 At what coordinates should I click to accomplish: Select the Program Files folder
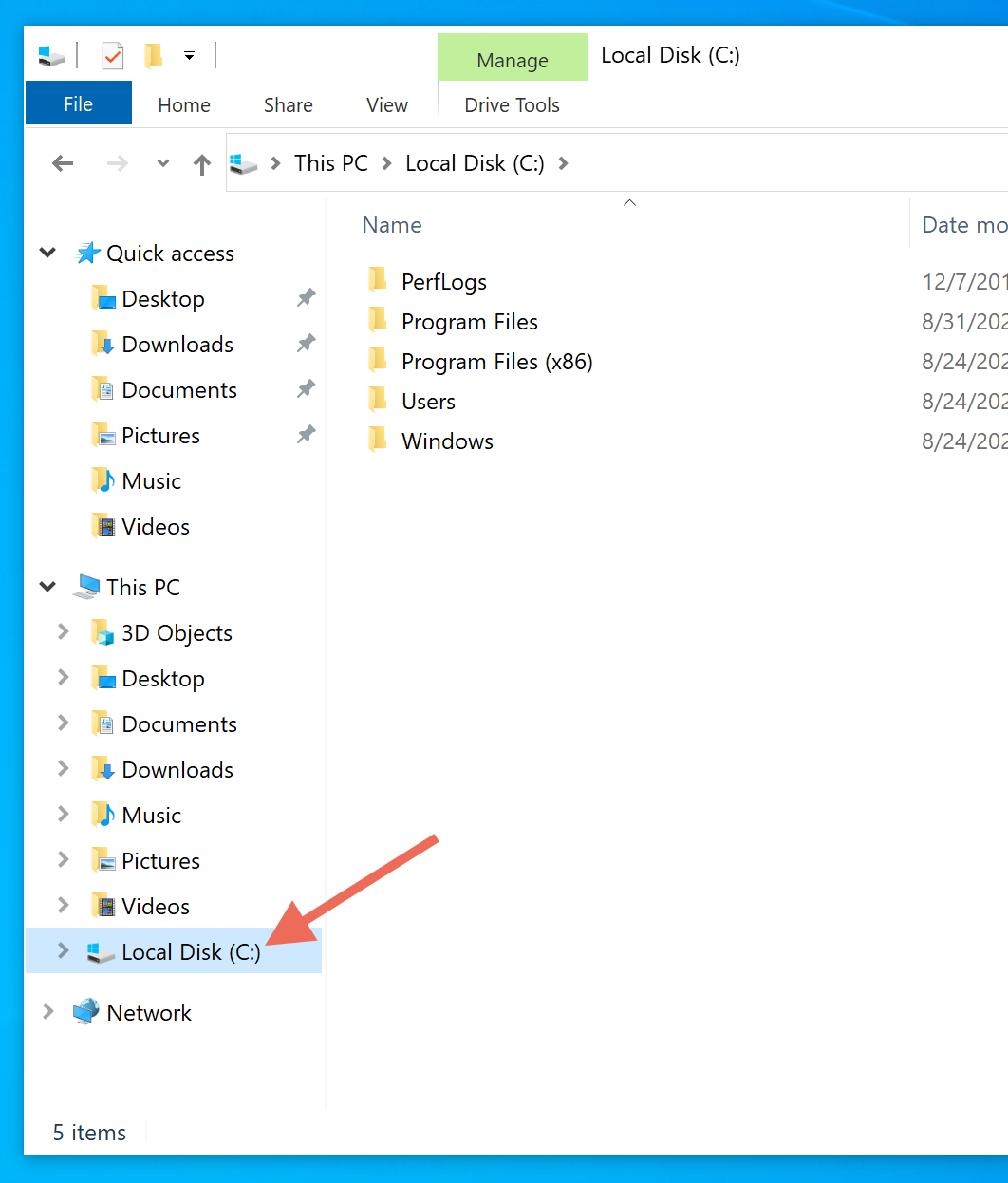(x=470, y=322)
